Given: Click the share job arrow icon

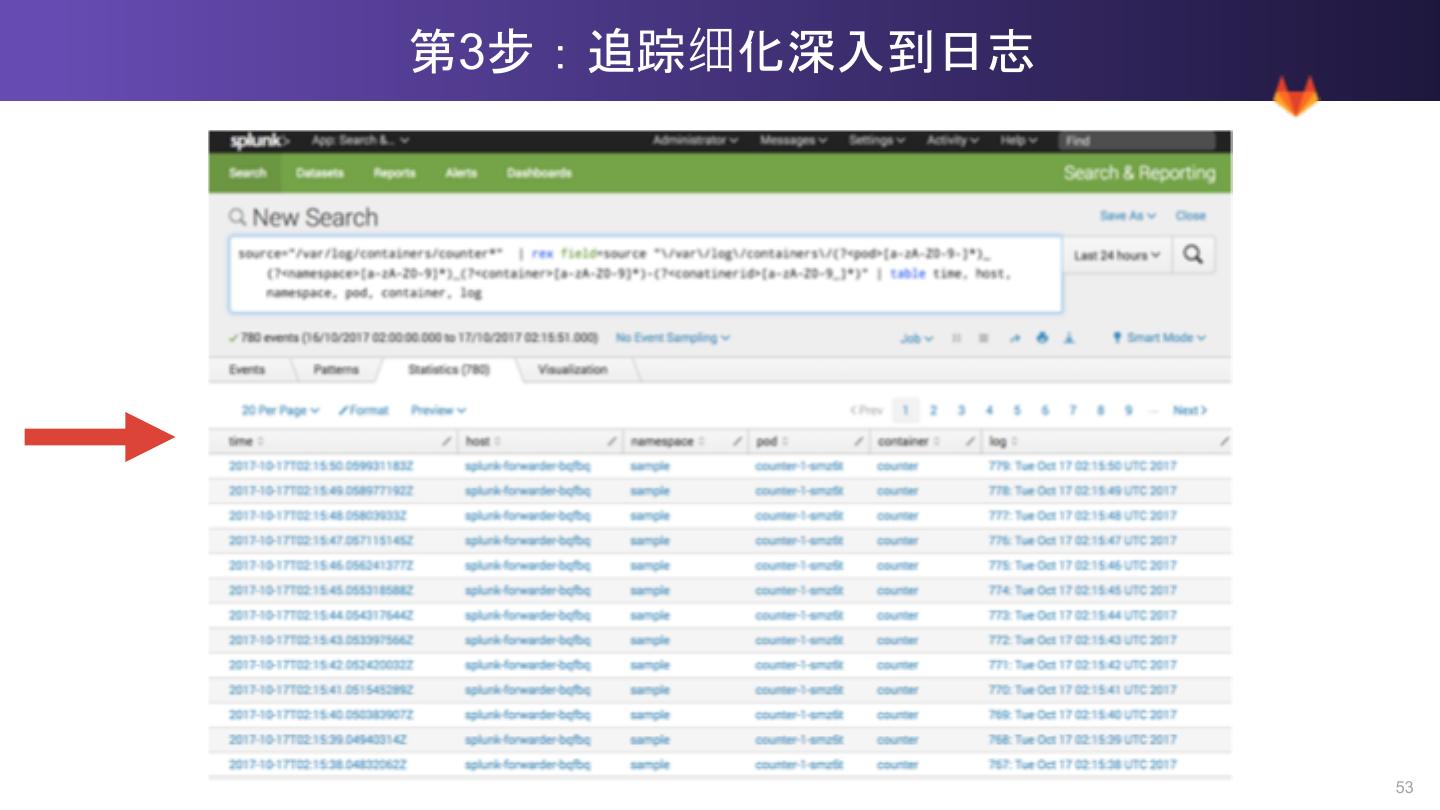Looking at the screenshot, I should 1014,338.
